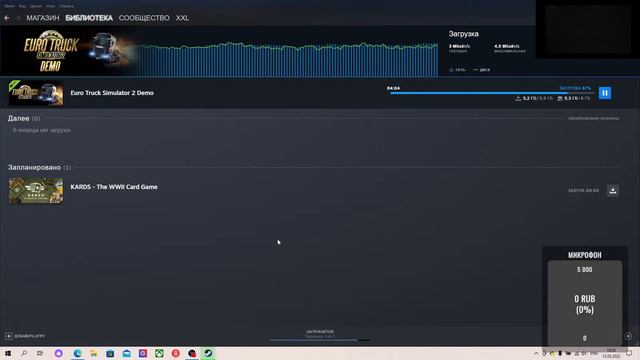640x360 pixels.
Task: Open the Windows Start menu
Action: click(8, 353)
